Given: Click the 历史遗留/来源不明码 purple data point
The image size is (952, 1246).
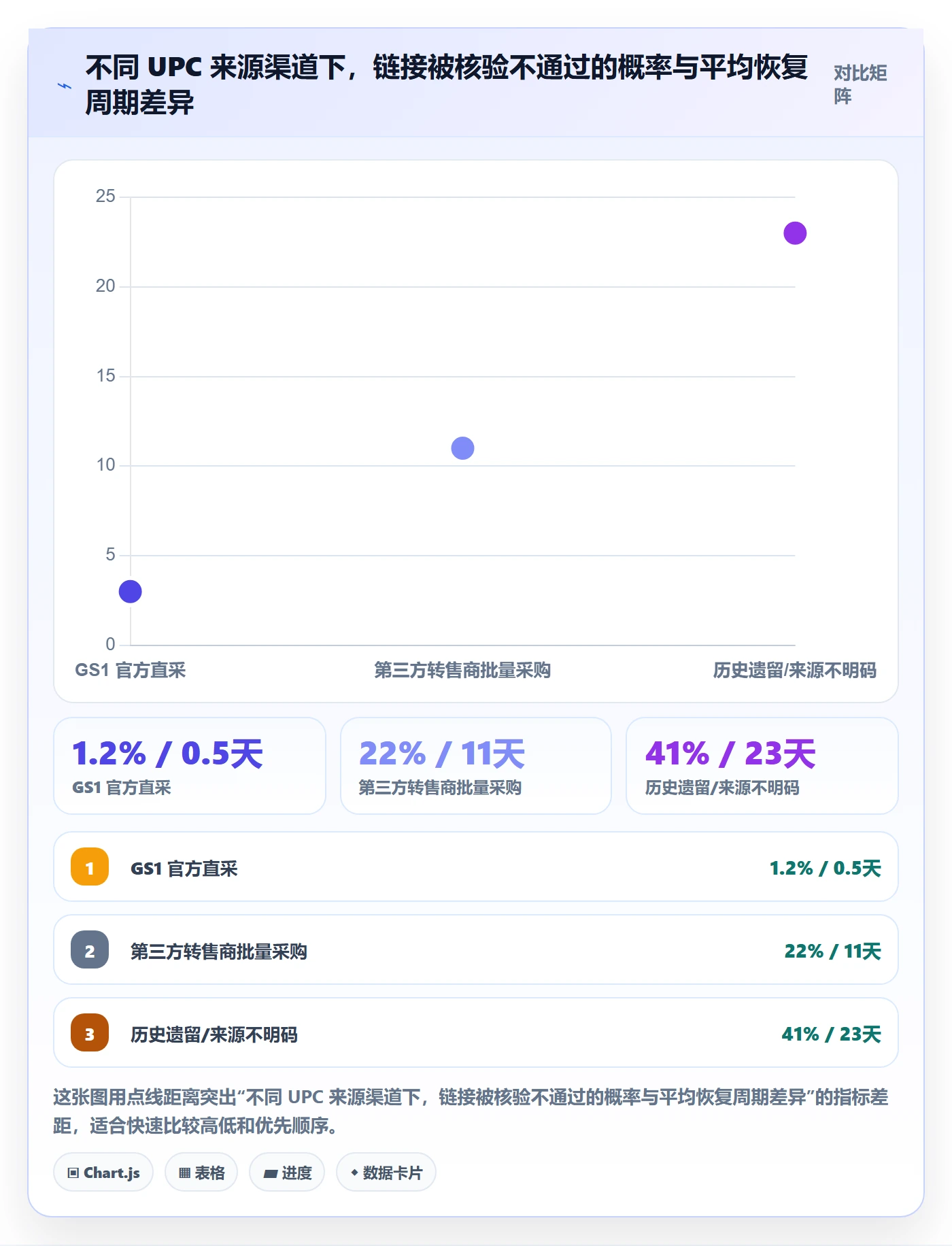Looking at the screenshot, I should 795,233.
